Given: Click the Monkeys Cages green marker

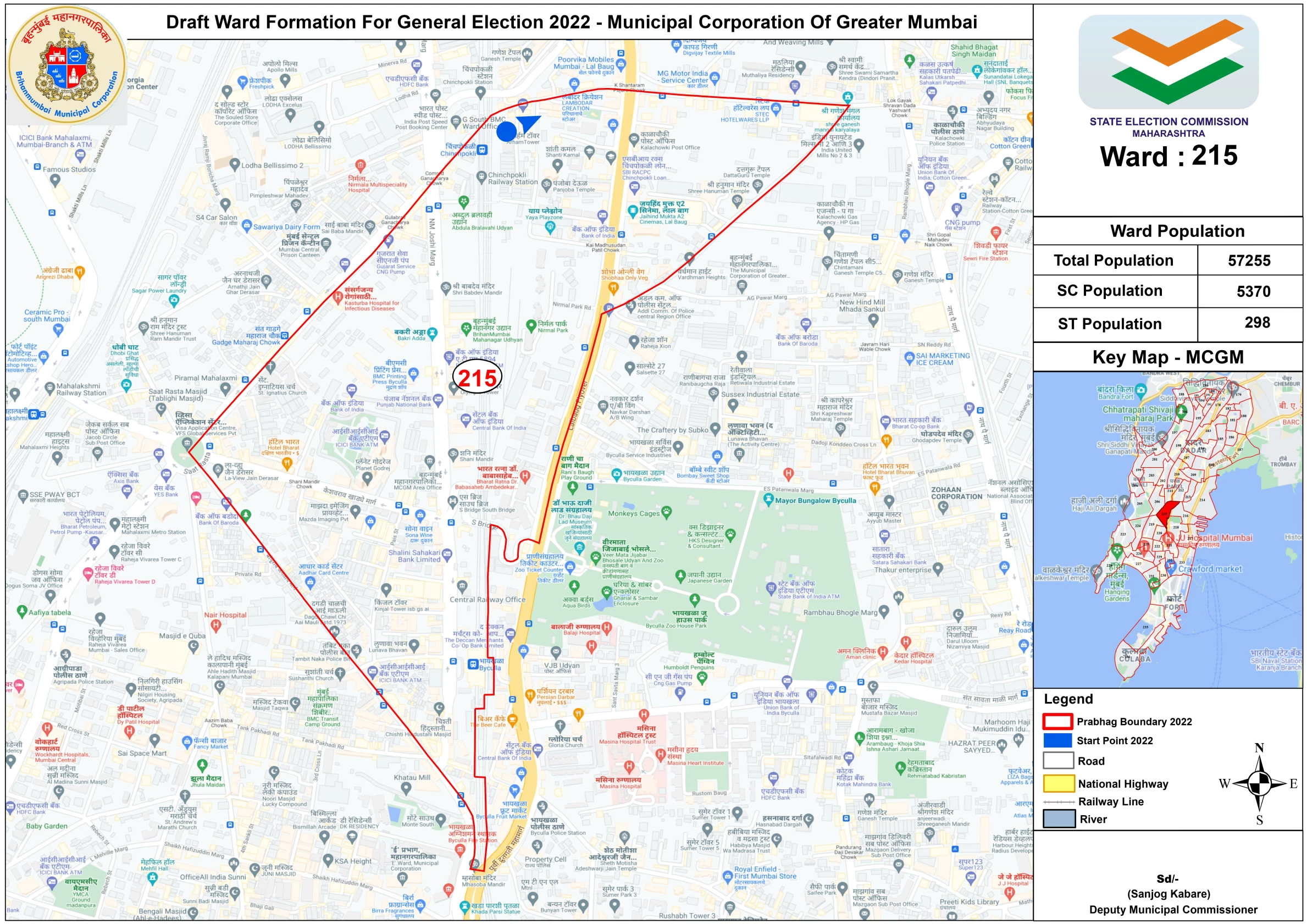Looking at the screenshot, I should point(666,511).
